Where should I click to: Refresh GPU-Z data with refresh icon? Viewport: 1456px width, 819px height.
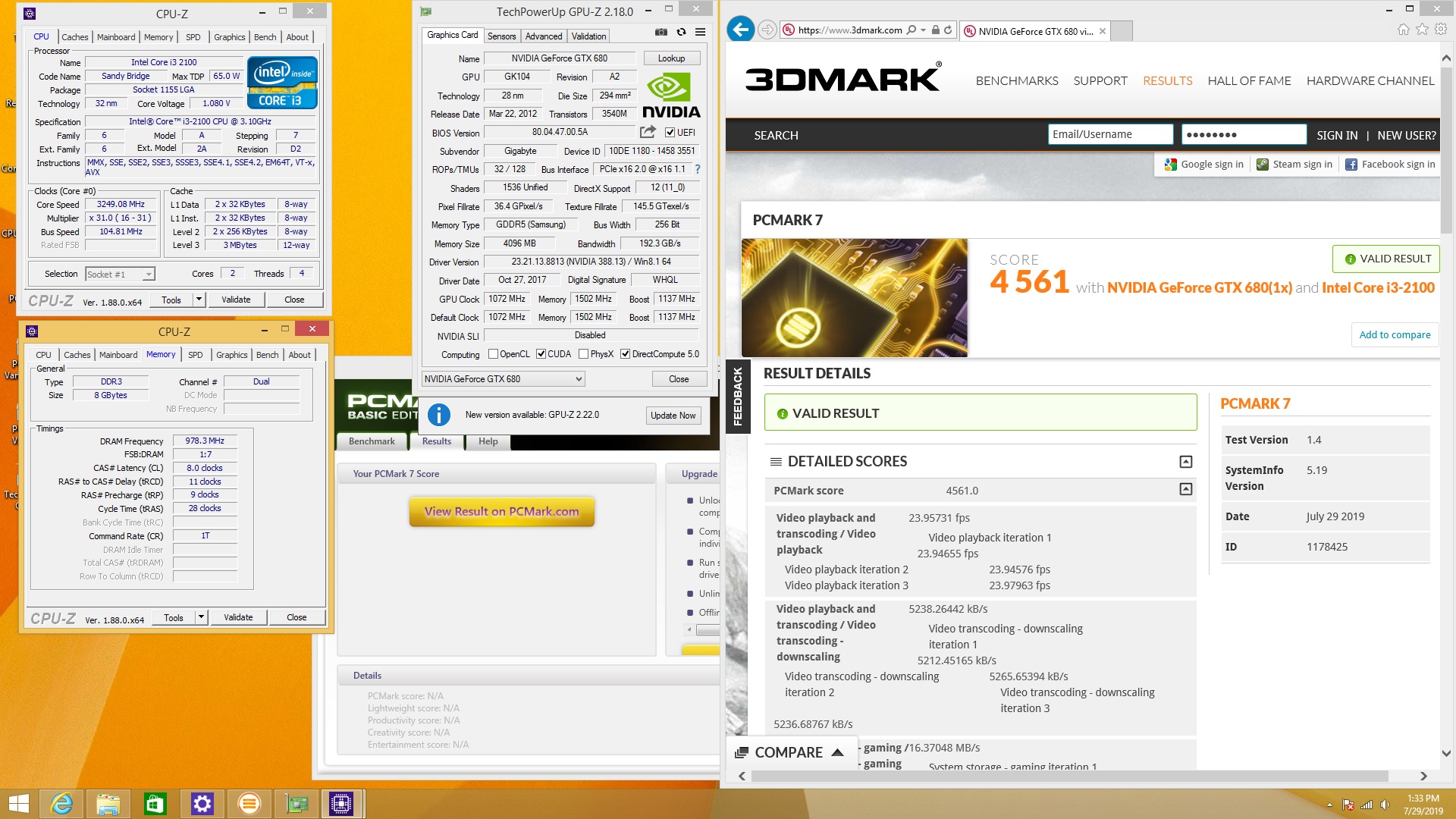[681, 32]
